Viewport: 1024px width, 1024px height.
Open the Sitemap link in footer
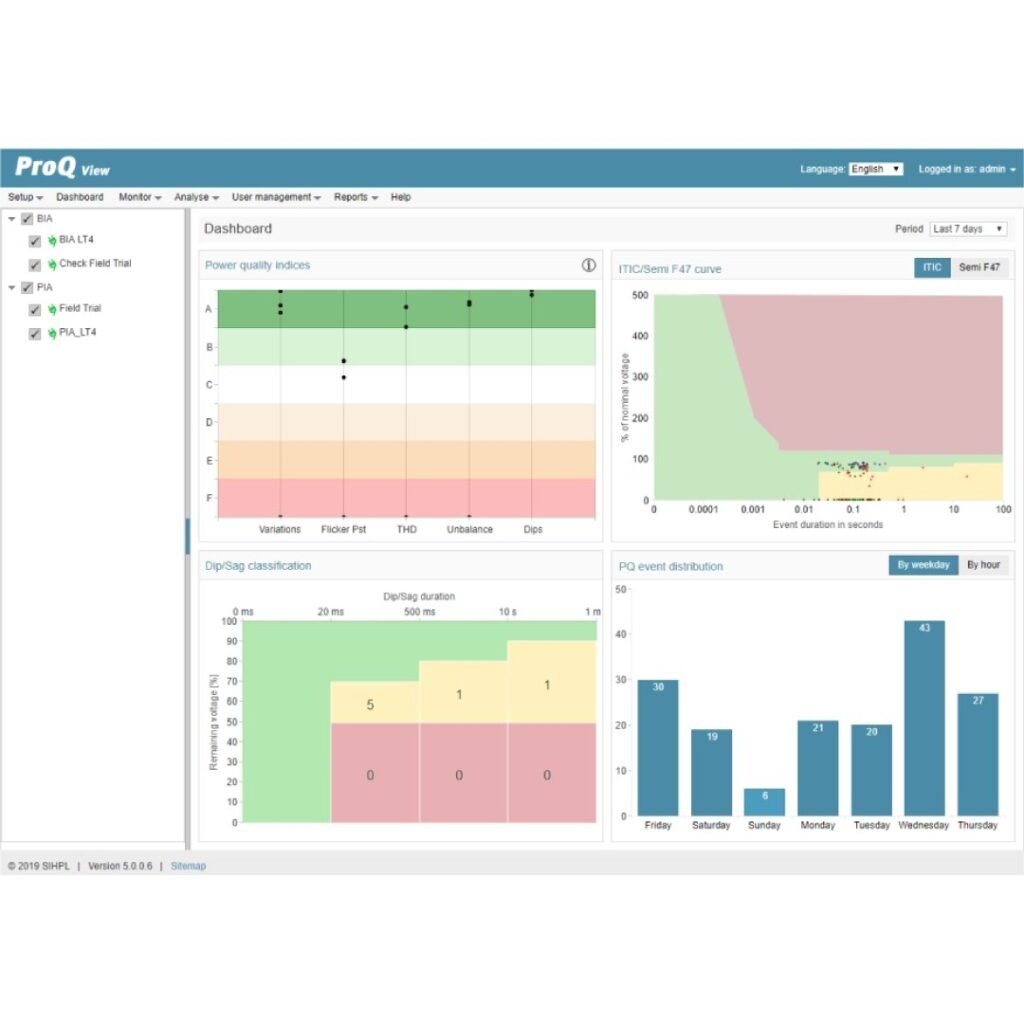(x=188, y=866)
